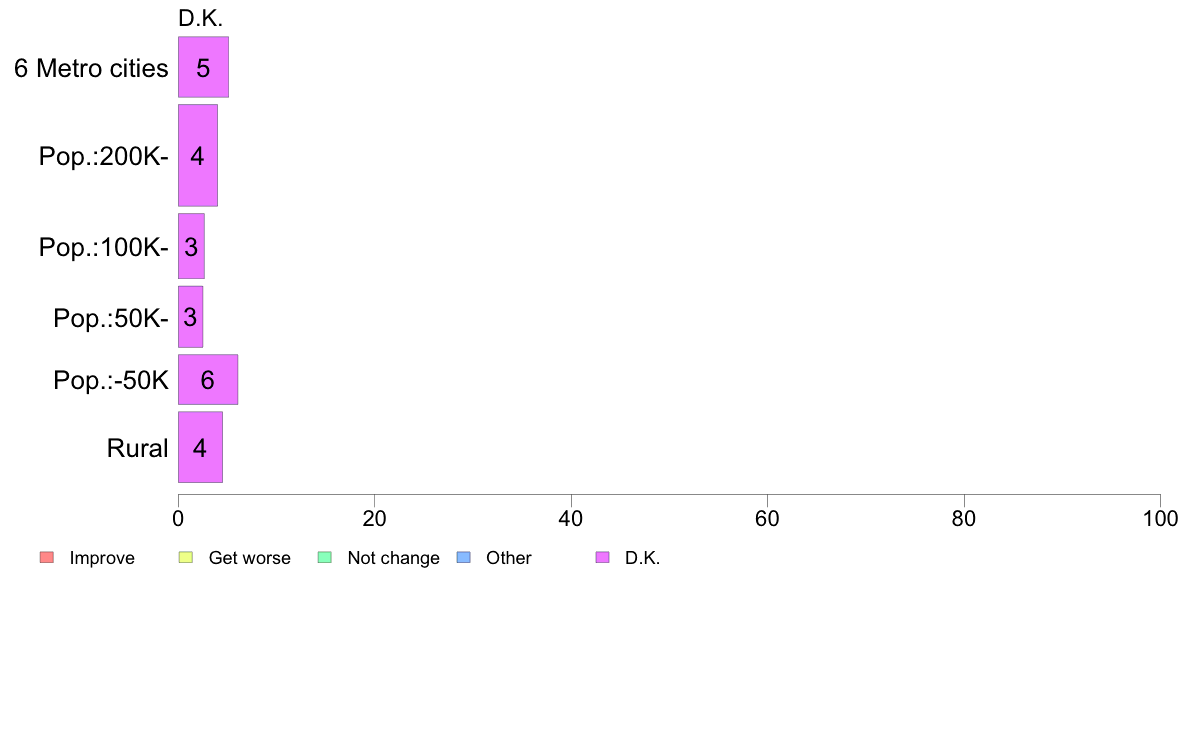Select the Rural bar showing 4

click(x=200, y=447)
